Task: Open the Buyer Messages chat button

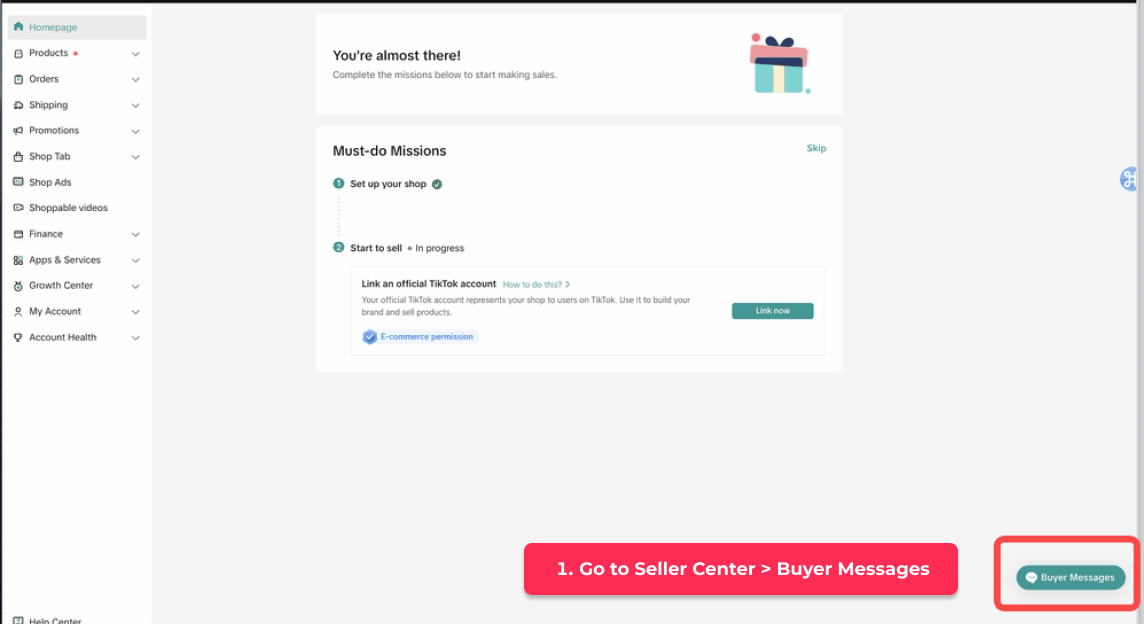Action: click(x=1070, y=577)
